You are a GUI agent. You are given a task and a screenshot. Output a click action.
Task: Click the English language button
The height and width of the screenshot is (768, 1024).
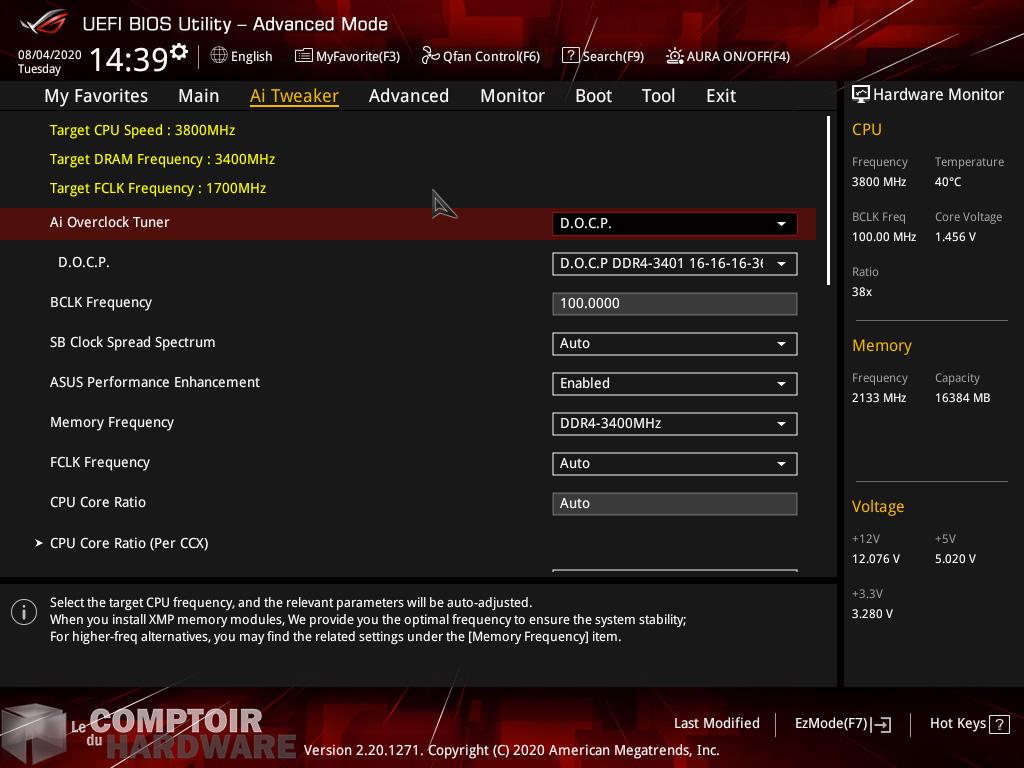pyautogui.click(x=242, y=56)
